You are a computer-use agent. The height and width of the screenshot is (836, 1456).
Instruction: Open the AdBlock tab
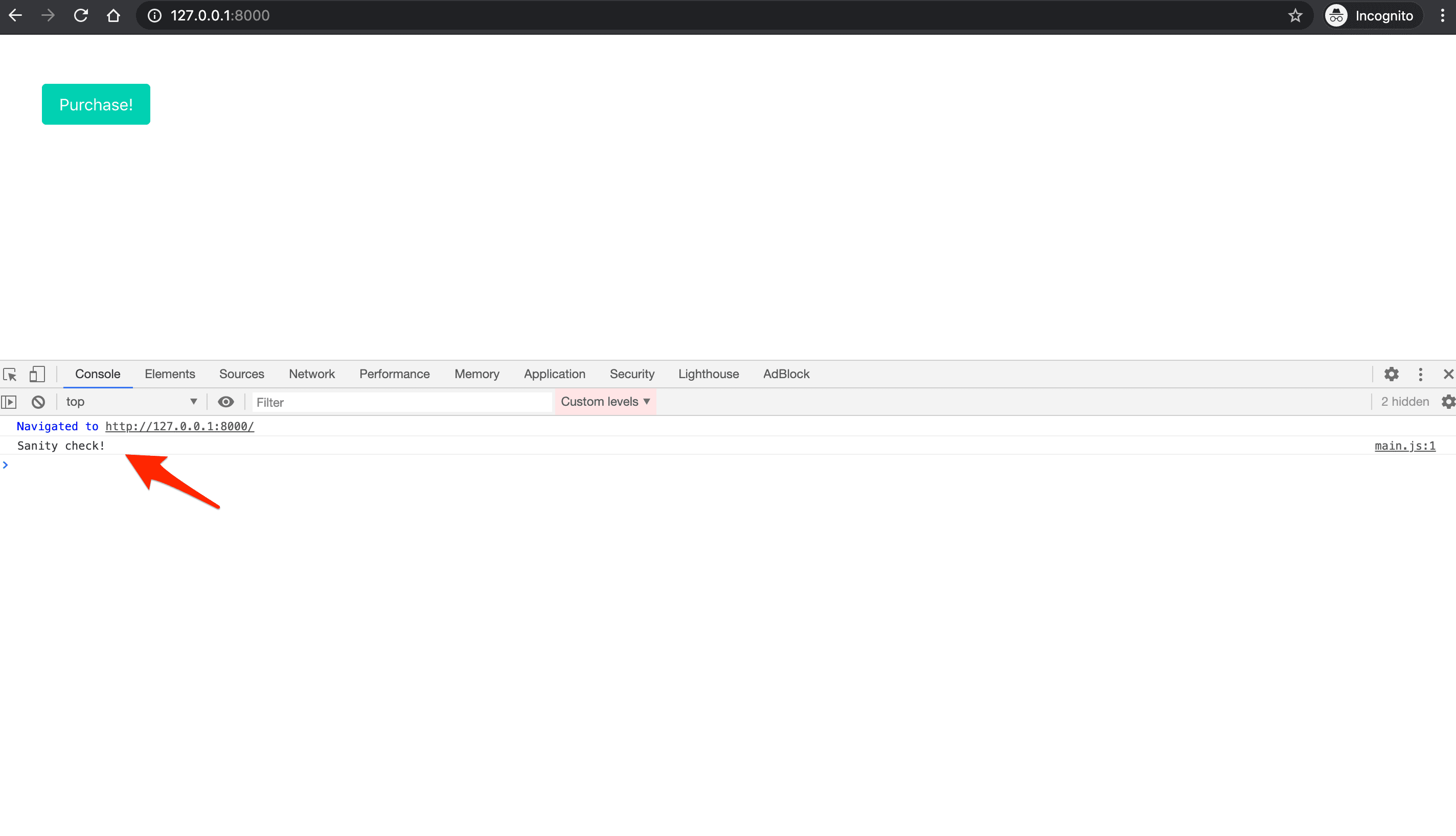(x=786, y=374)
